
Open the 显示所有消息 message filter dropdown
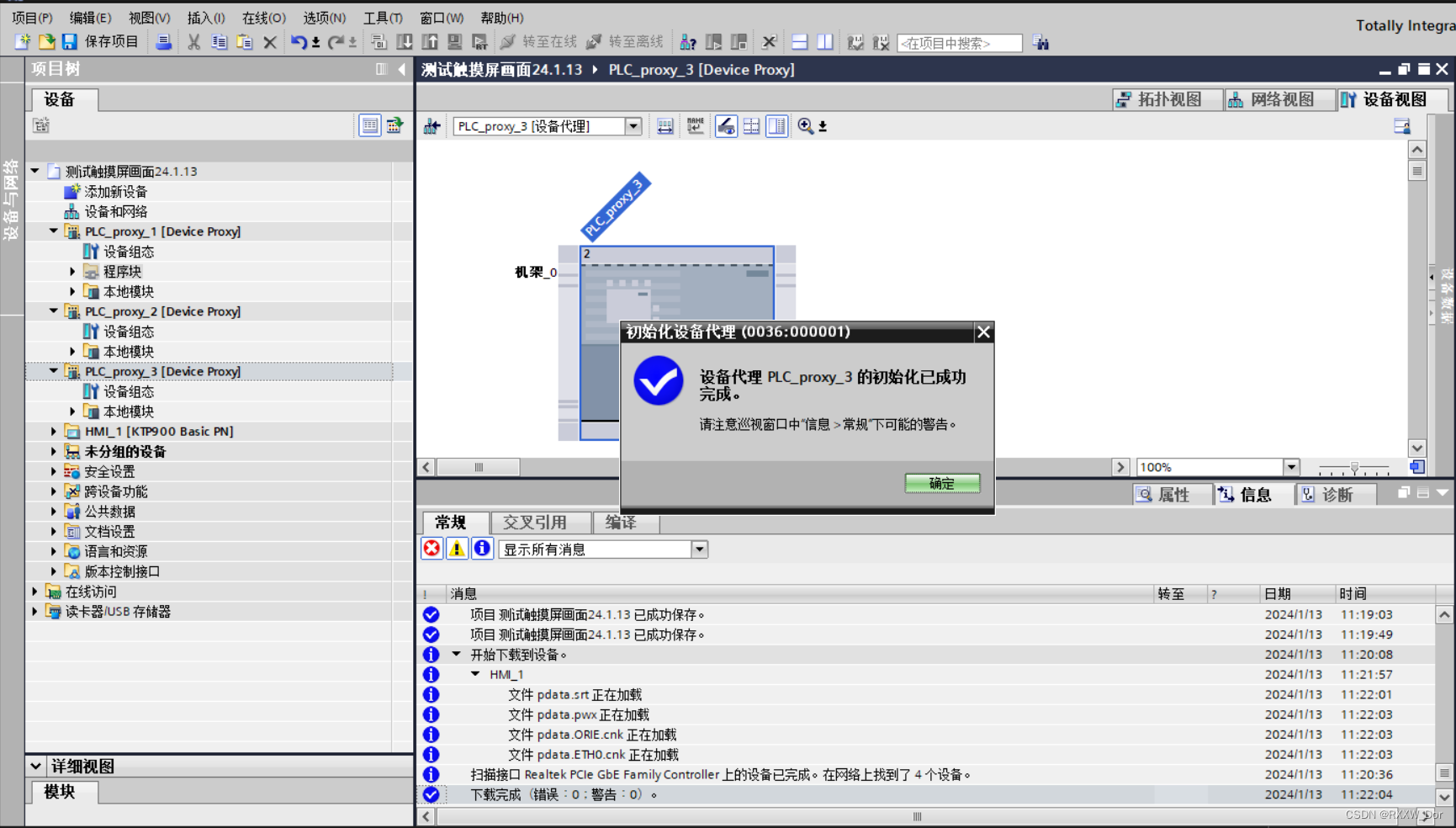coord(699,549)
